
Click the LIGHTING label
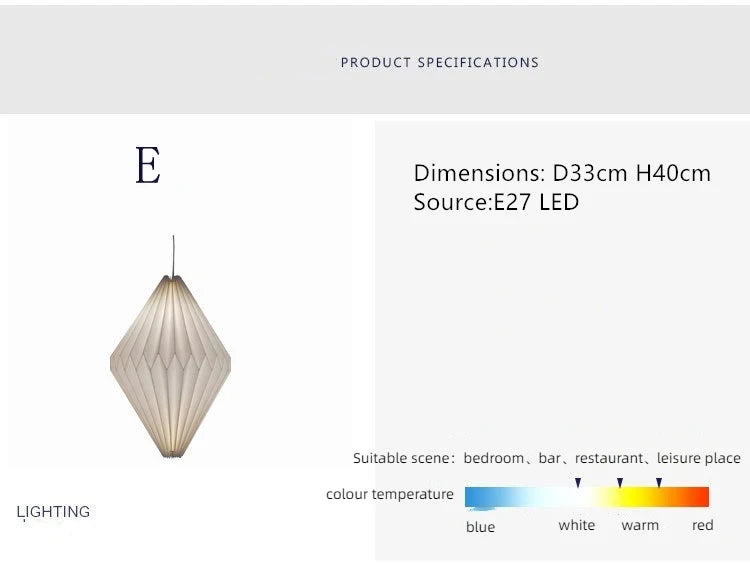pos(54,512)
